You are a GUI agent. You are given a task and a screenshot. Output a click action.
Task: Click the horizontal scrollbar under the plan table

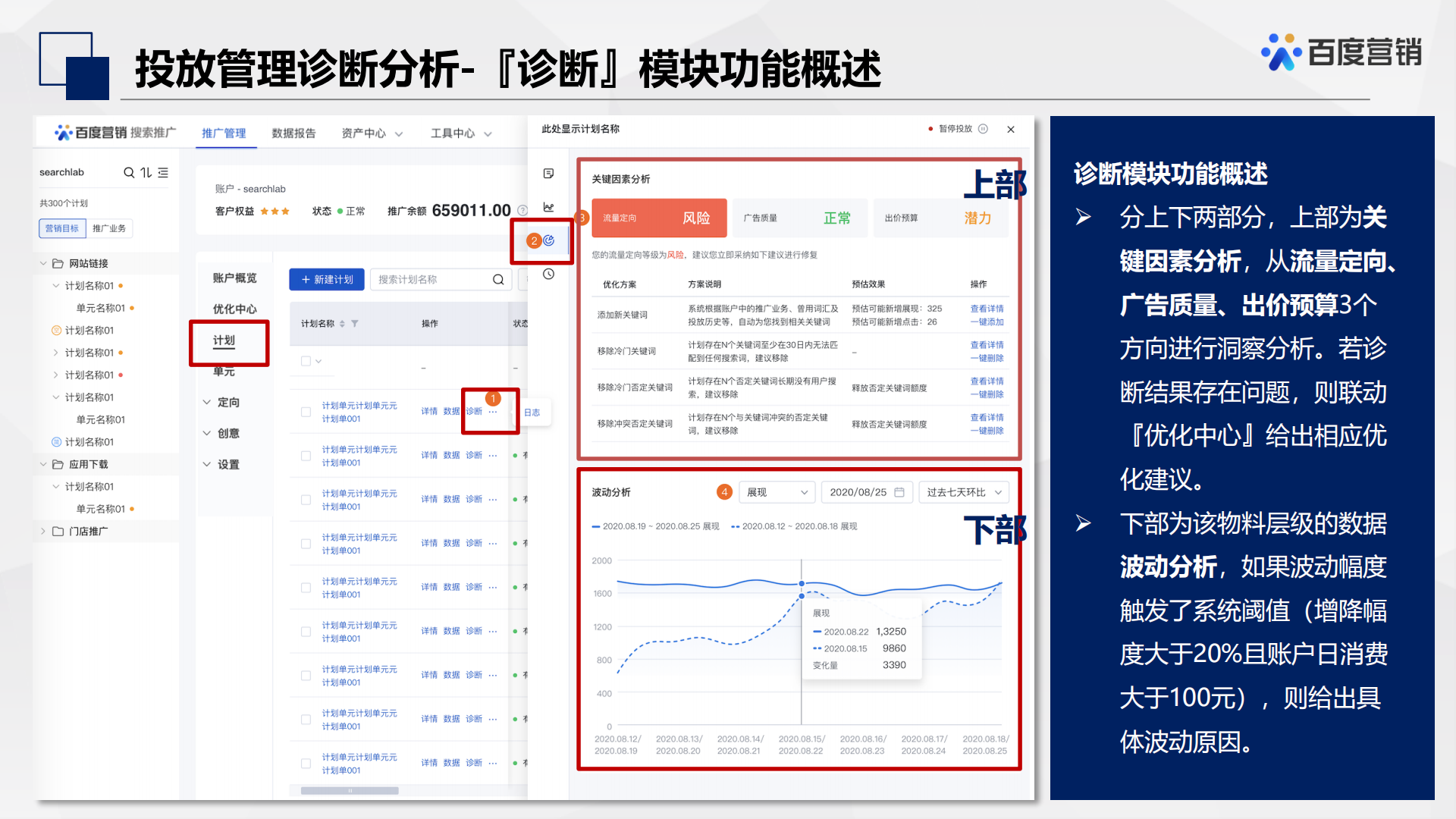tap(350, 791)
